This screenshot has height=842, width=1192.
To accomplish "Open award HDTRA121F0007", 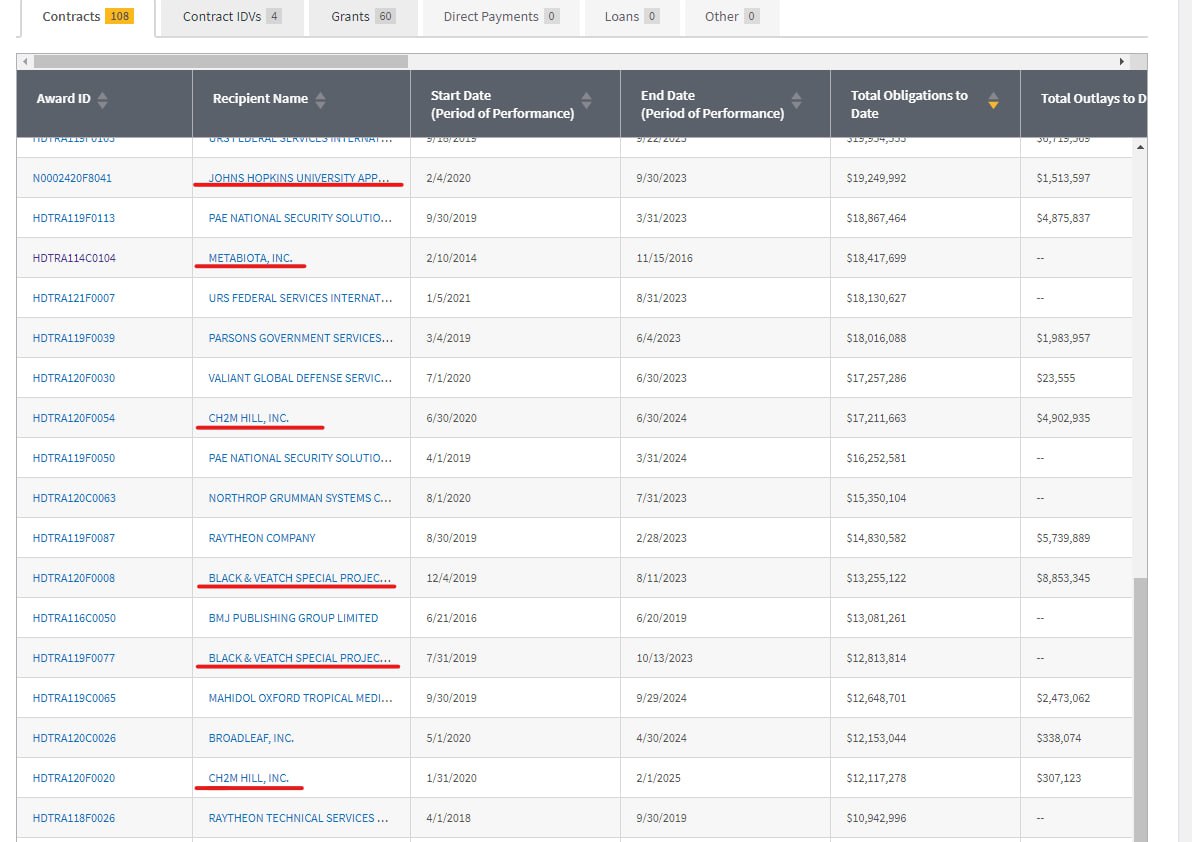I will 74,298.
